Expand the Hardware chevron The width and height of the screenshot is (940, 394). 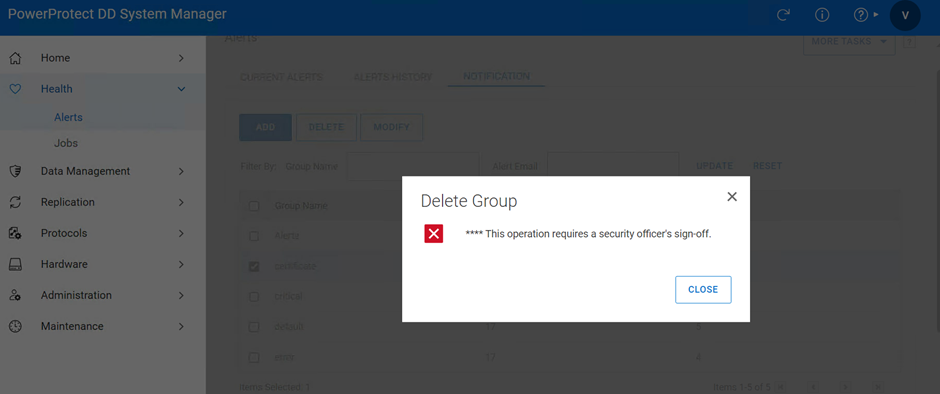click(181, 264)
